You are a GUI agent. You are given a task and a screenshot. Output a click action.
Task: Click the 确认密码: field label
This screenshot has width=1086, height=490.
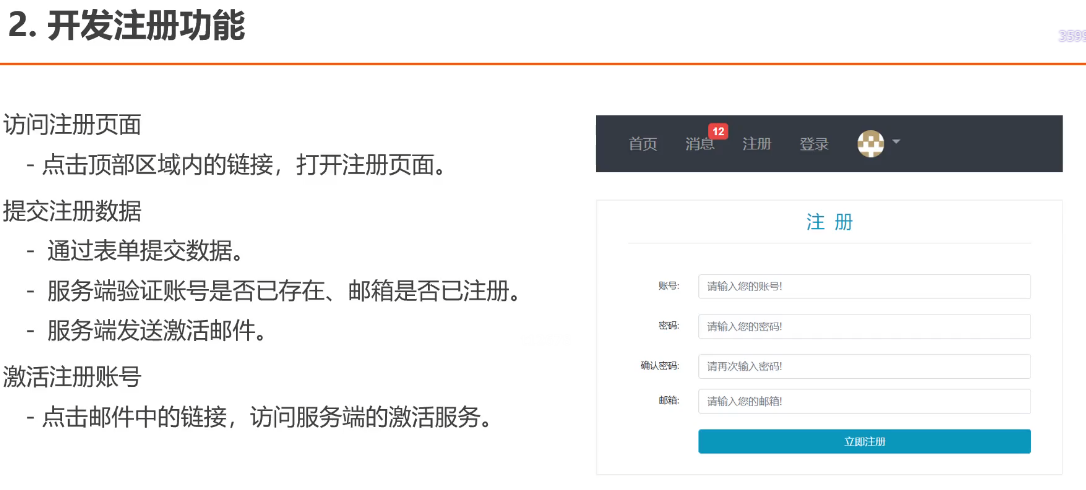(660, 366)
